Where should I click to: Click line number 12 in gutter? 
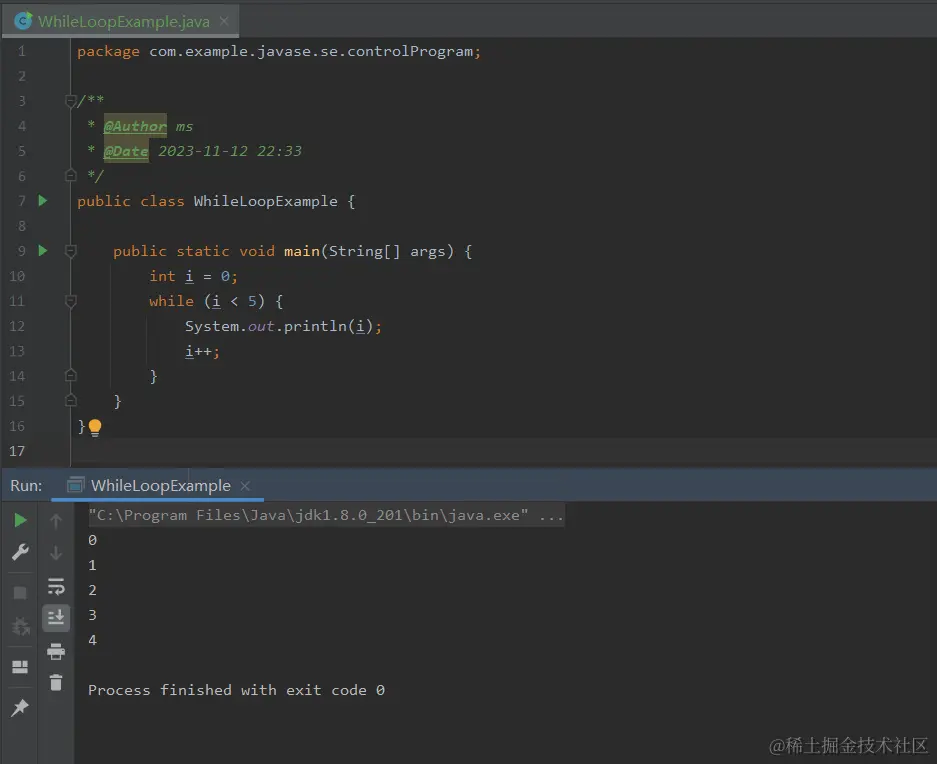click(17, 326)
